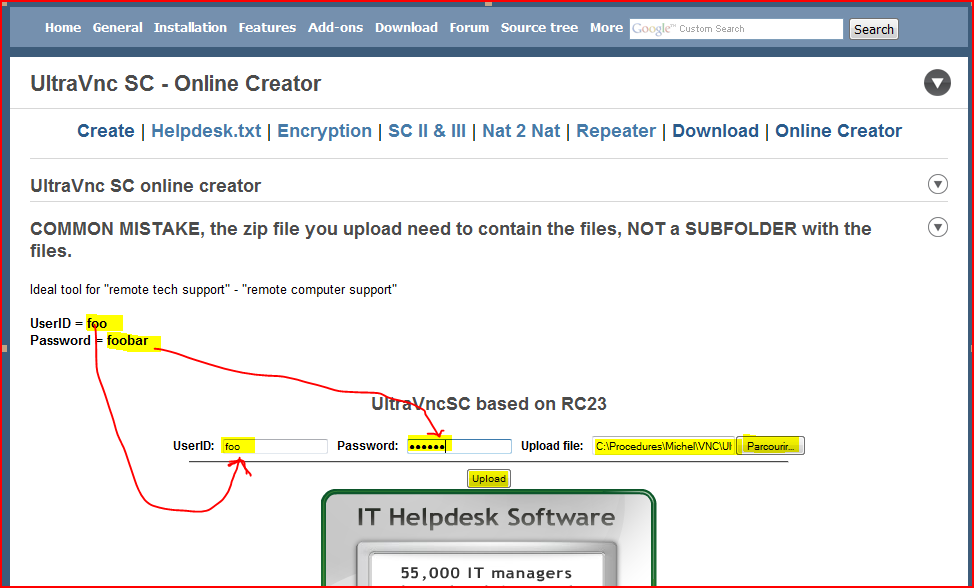Follow the Download link in the sub-navigation row

[x=716, y=131]
